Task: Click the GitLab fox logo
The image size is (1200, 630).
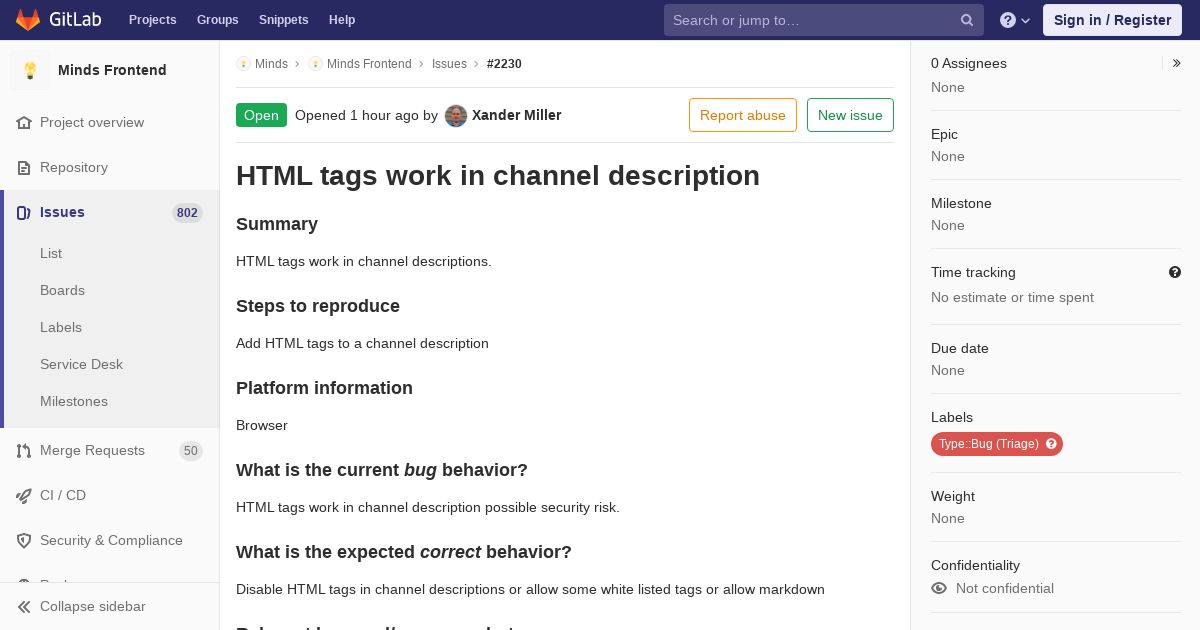Action: click(28, 20)
